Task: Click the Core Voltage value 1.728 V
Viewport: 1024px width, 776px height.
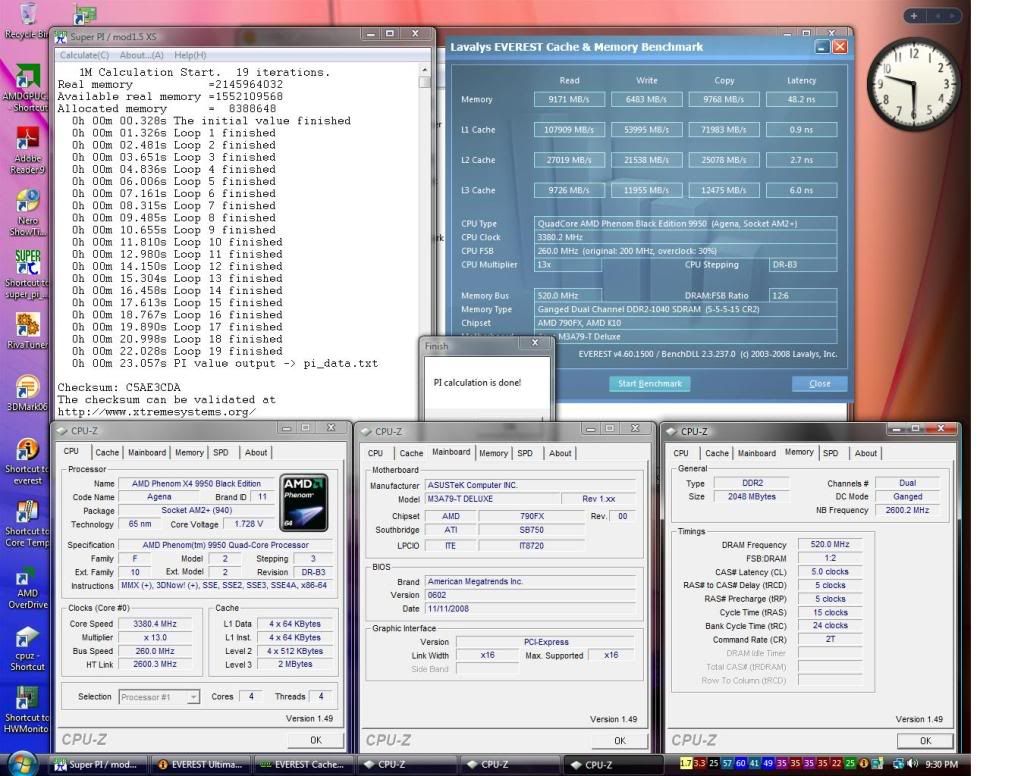Action: point(248,524)
